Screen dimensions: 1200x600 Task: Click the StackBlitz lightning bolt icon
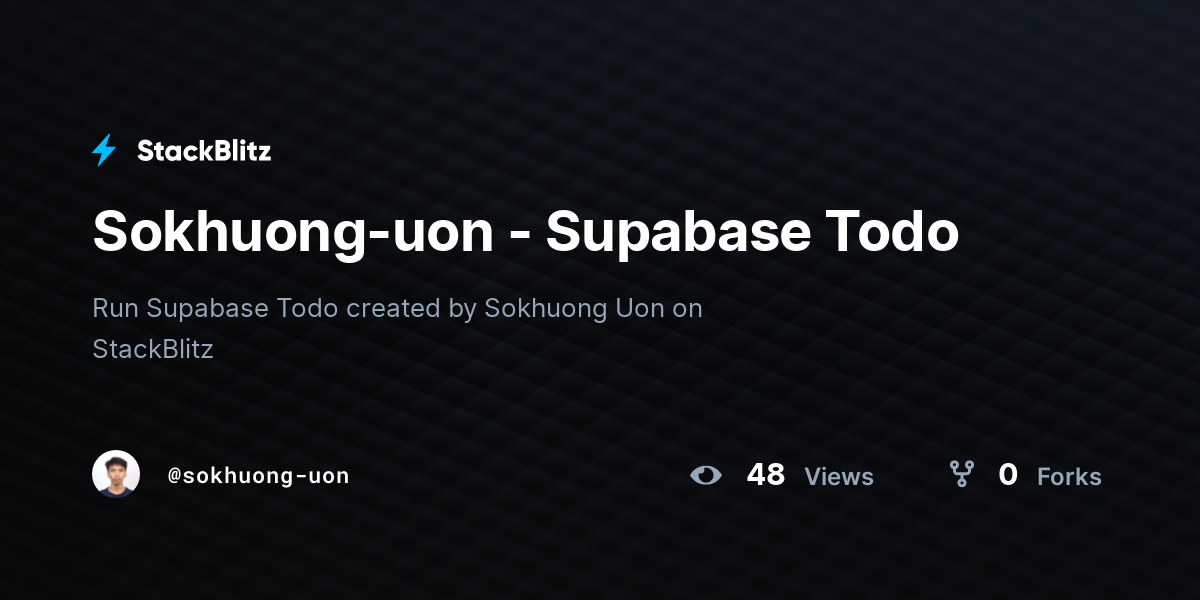click(x=104, y=150)
